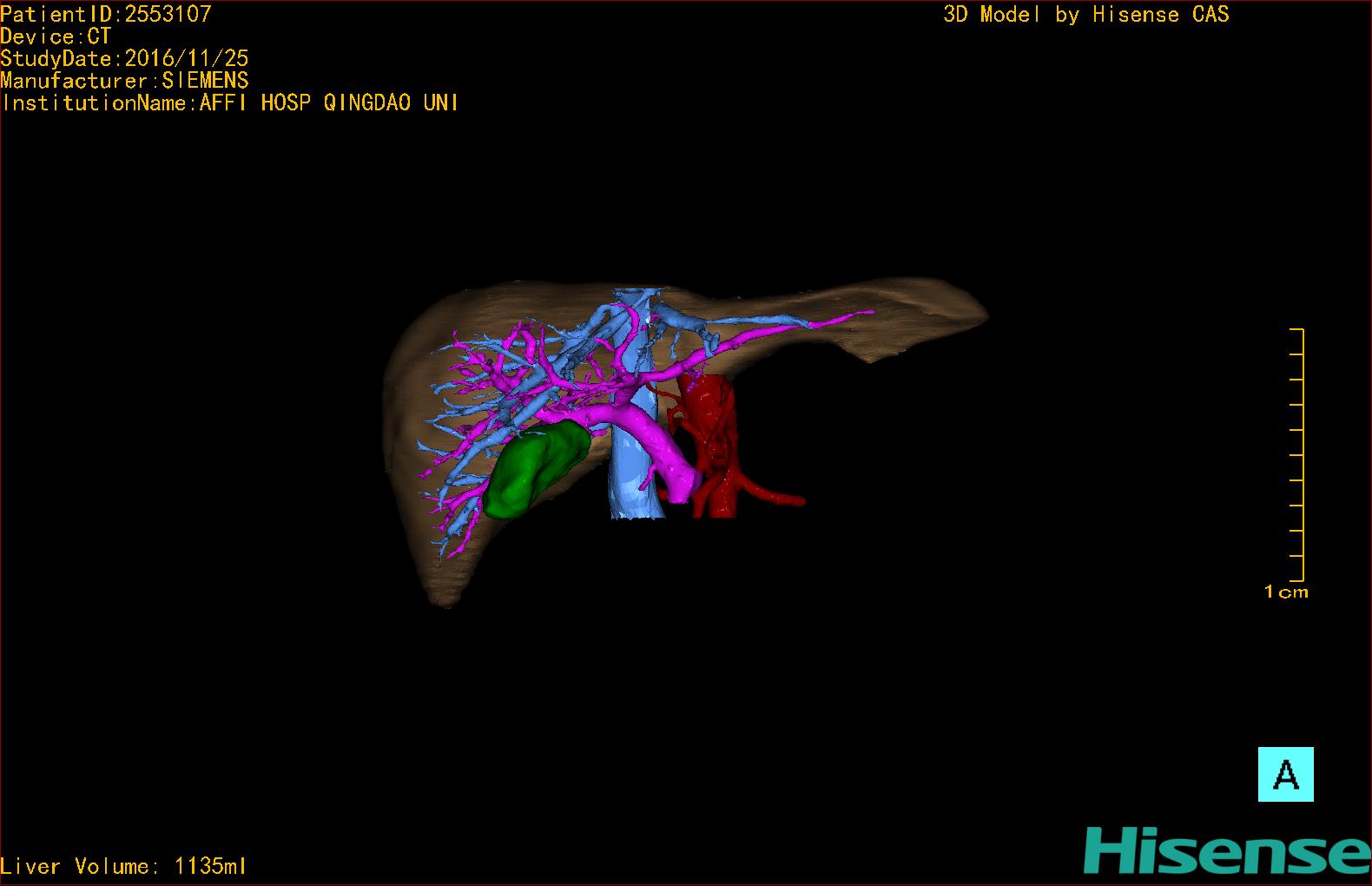Click the yellow vertical scale ruler

(1297, 454)
